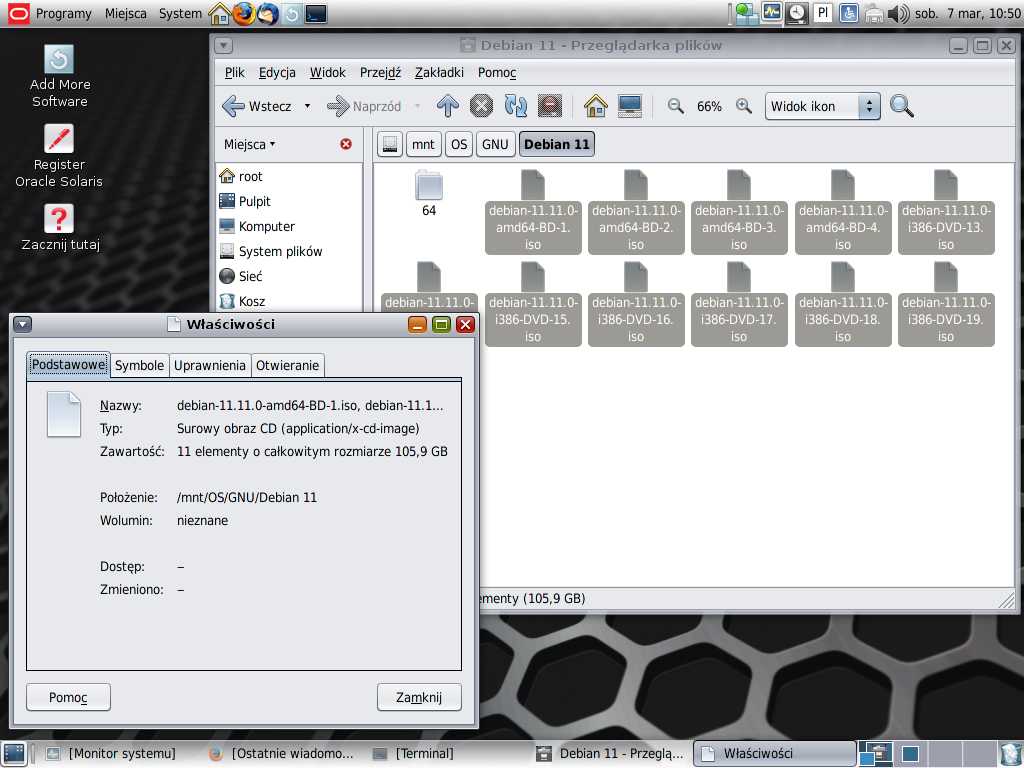1024x768 pixels.
Task: Switch to the Symbole tab
Action: 139,365
